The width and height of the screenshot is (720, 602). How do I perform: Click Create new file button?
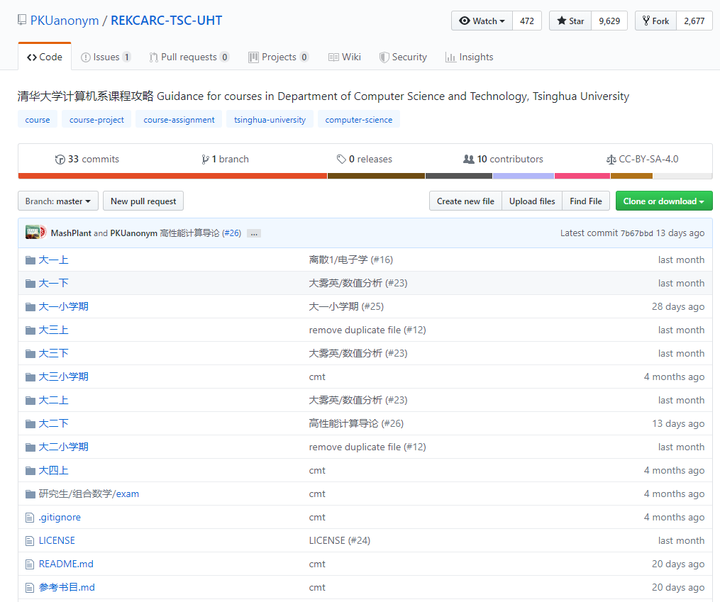(465, 201)
